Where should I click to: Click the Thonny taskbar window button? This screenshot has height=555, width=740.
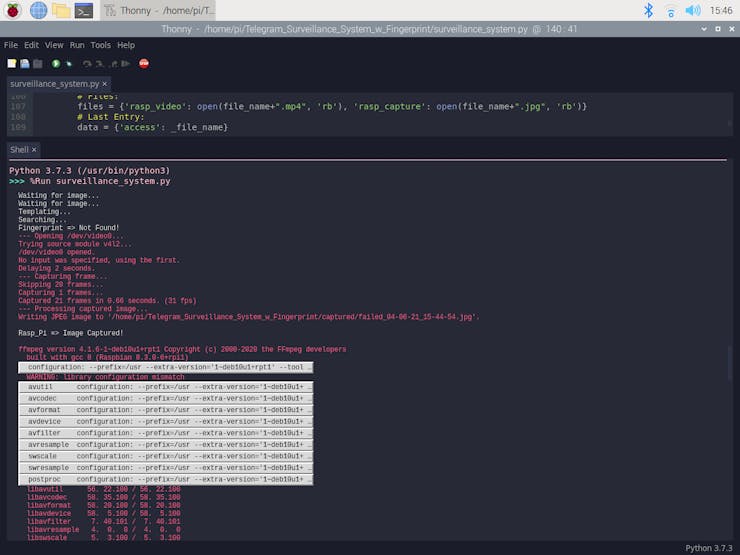pos(158,10)
